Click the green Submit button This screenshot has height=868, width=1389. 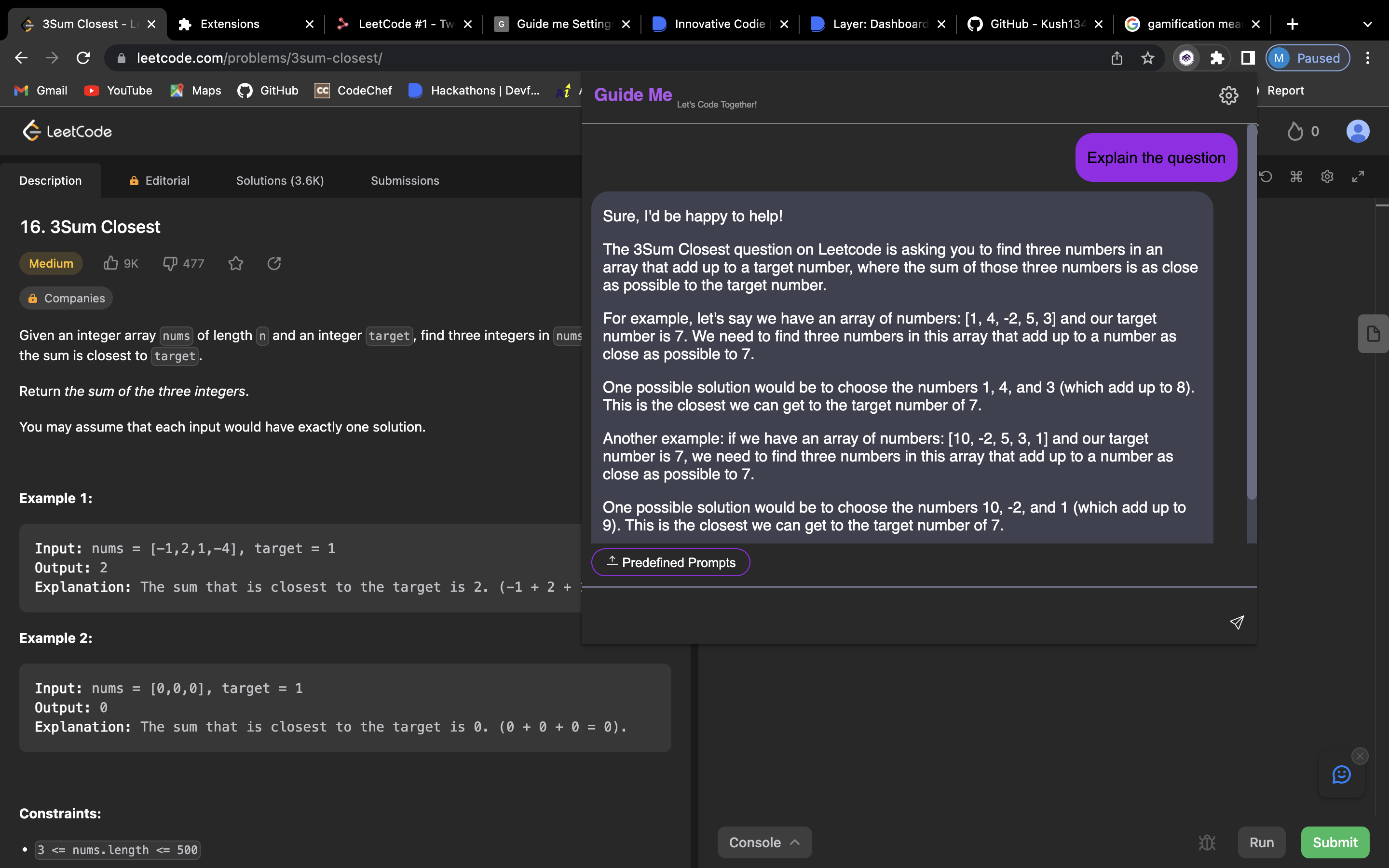point(1335,842)
